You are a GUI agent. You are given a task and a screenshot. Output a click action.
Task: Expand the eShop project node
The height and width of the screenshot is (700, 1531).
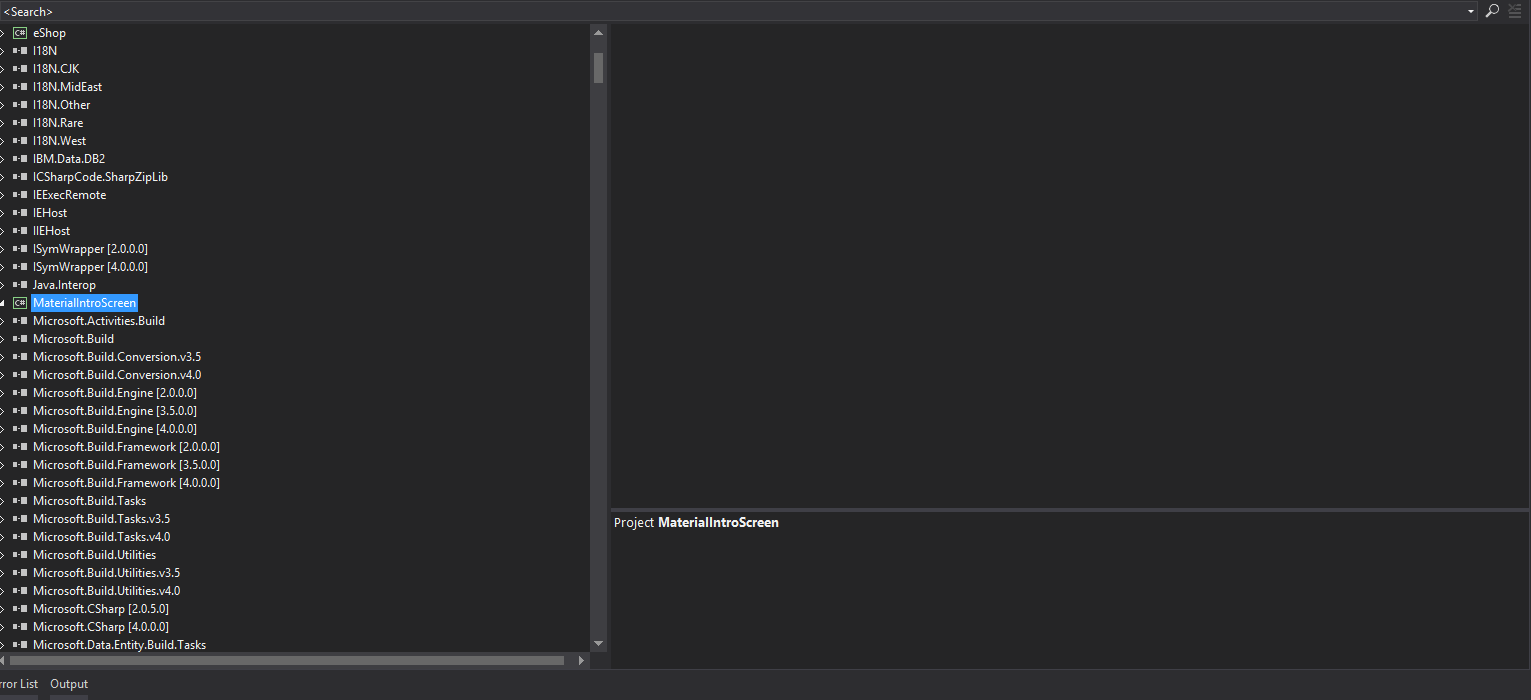(3, 33)
